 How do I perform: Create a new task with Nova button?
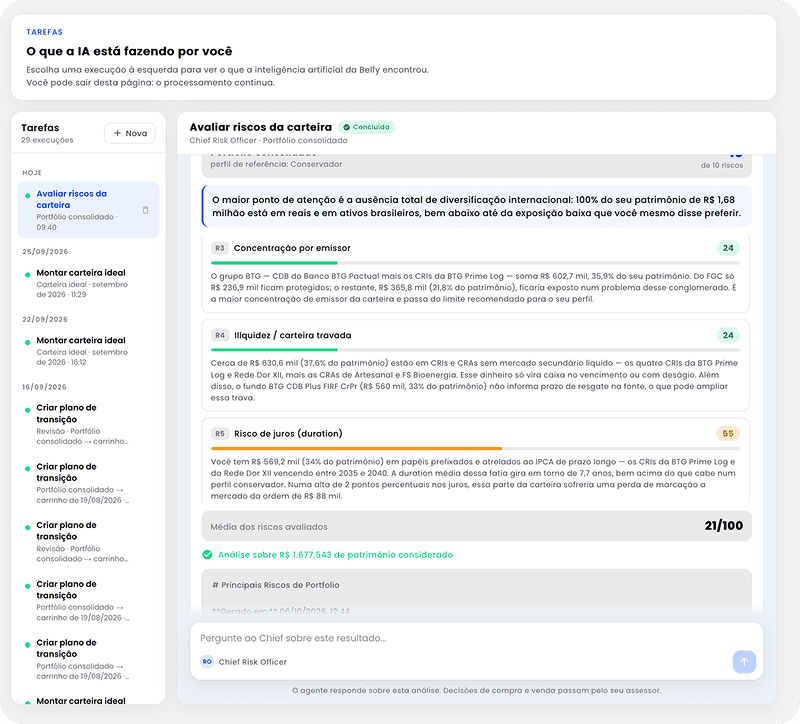coord(130,133)
